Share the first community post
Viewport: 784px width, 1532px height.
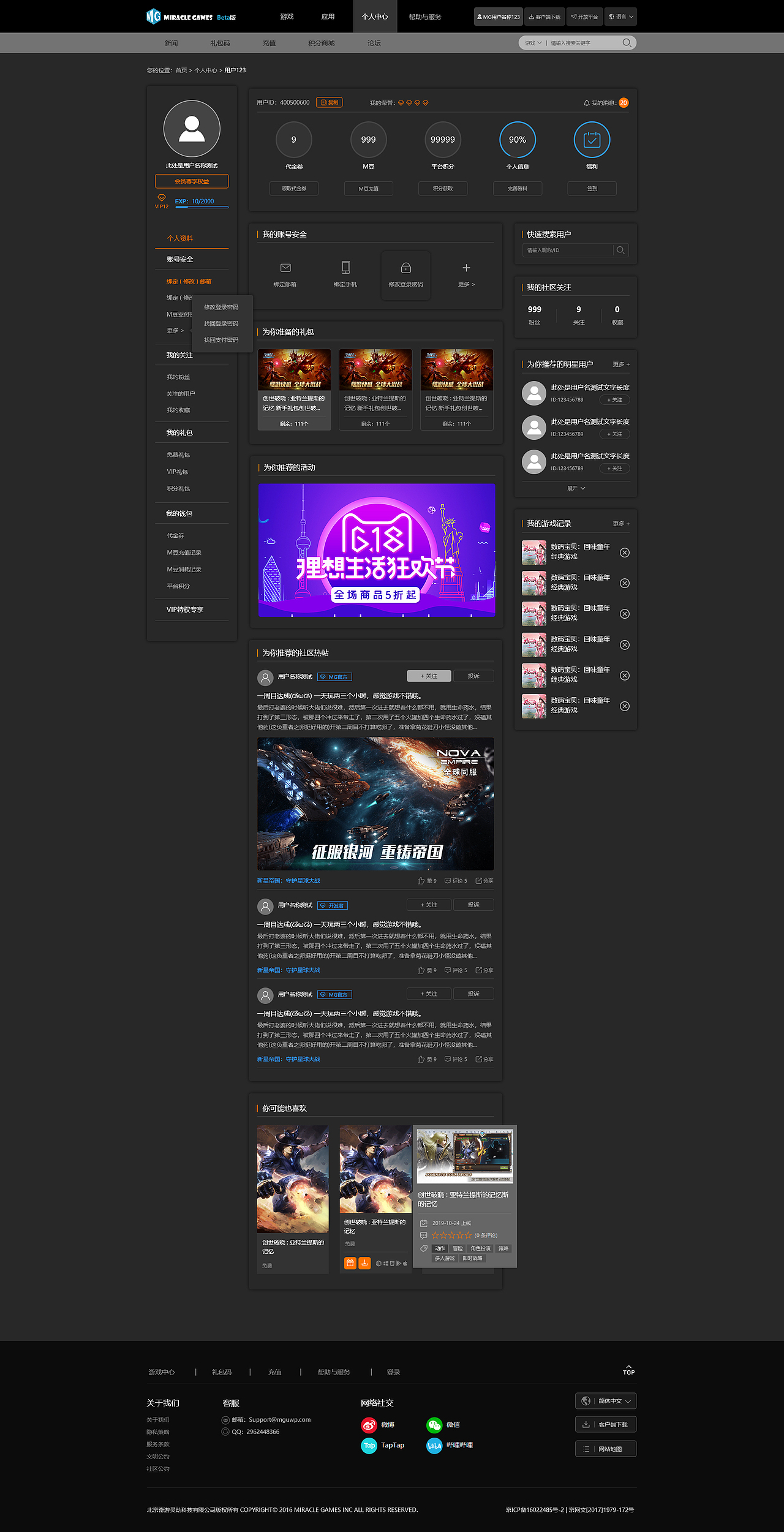pos(484,881)
